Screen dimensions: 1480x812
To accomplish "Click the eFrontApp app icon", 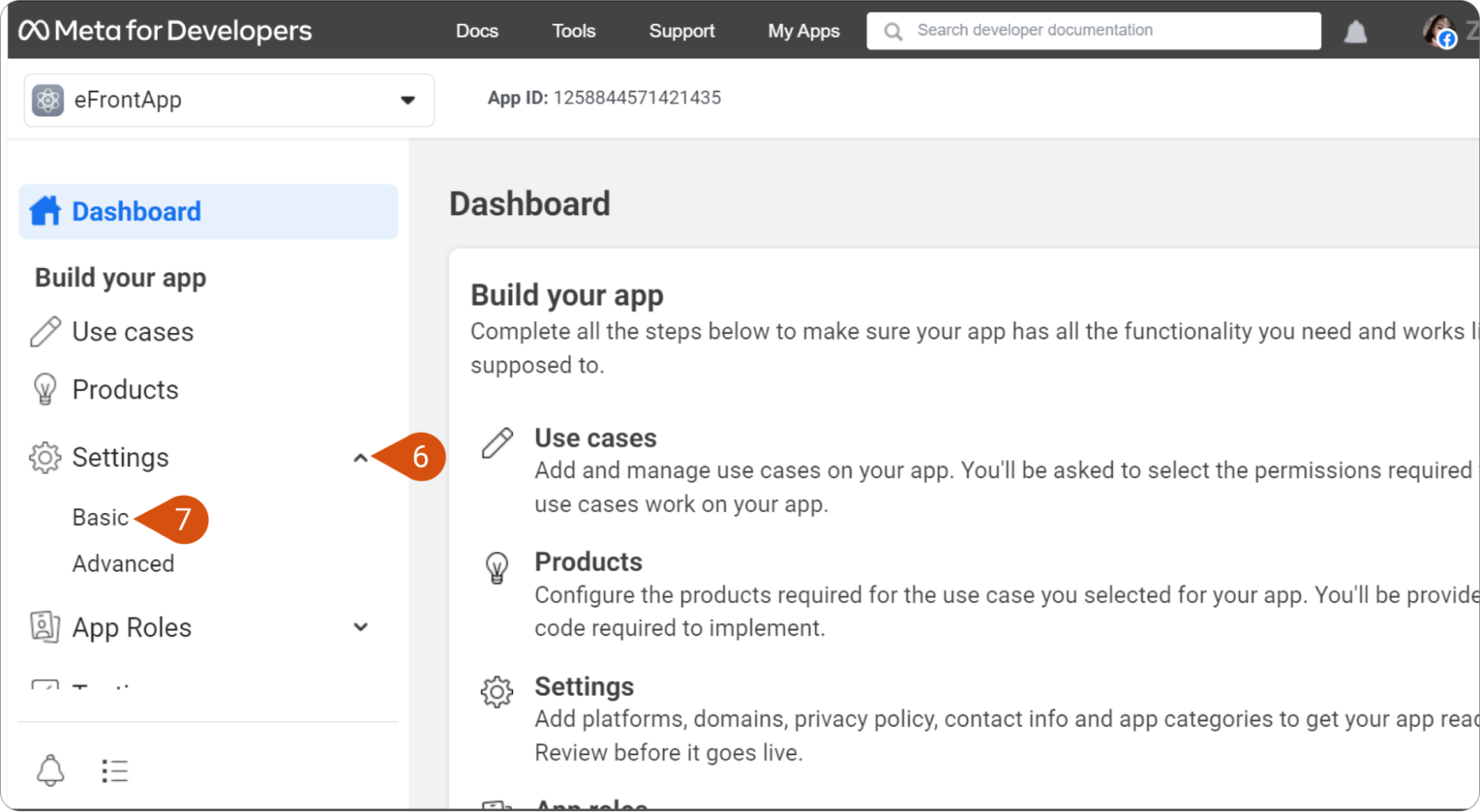I will tap(48, 100).
